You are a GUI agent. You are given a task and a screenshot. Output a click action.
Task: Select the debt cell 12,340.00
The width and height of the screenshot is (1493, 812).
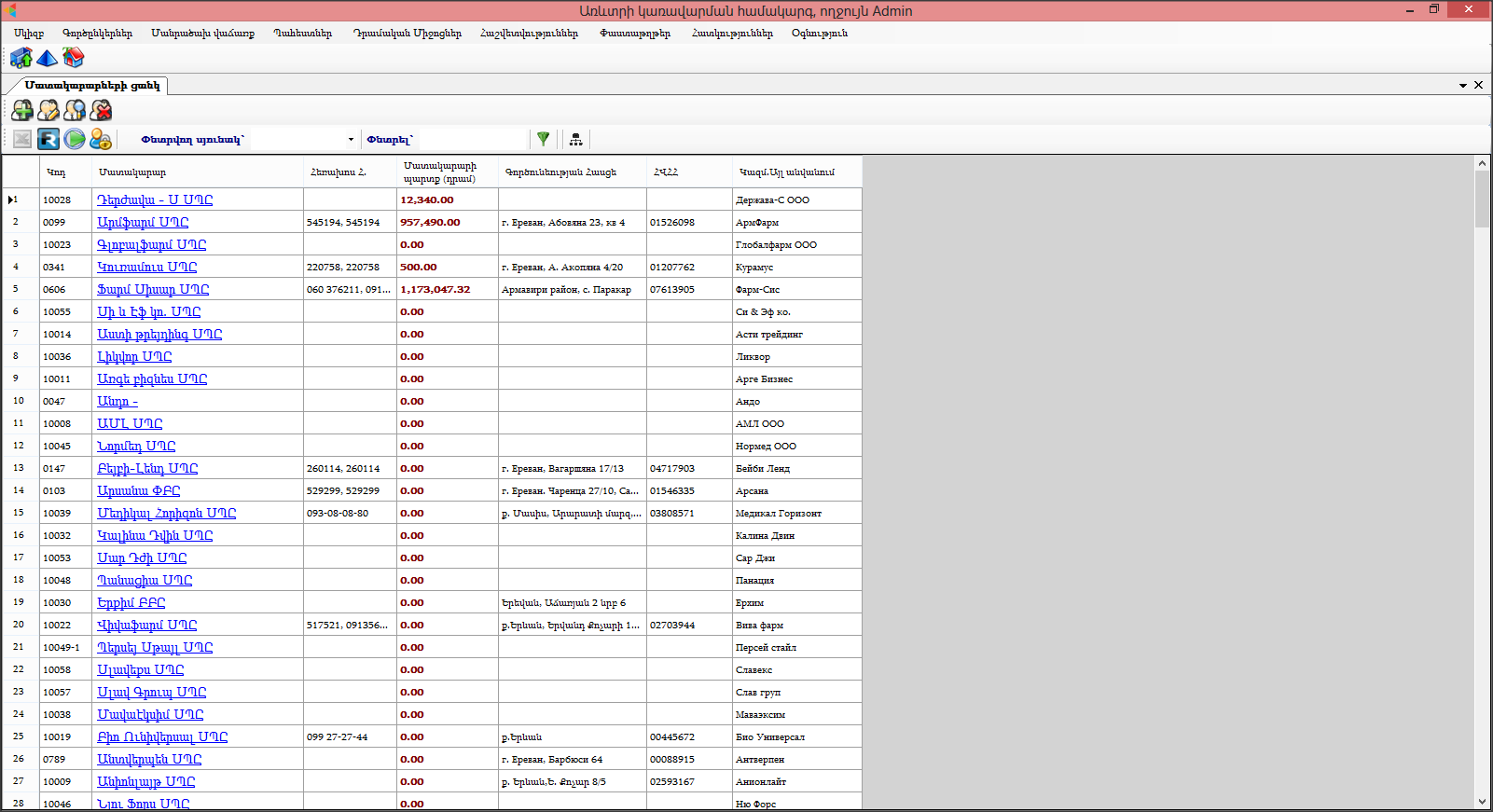click(448, 200)
